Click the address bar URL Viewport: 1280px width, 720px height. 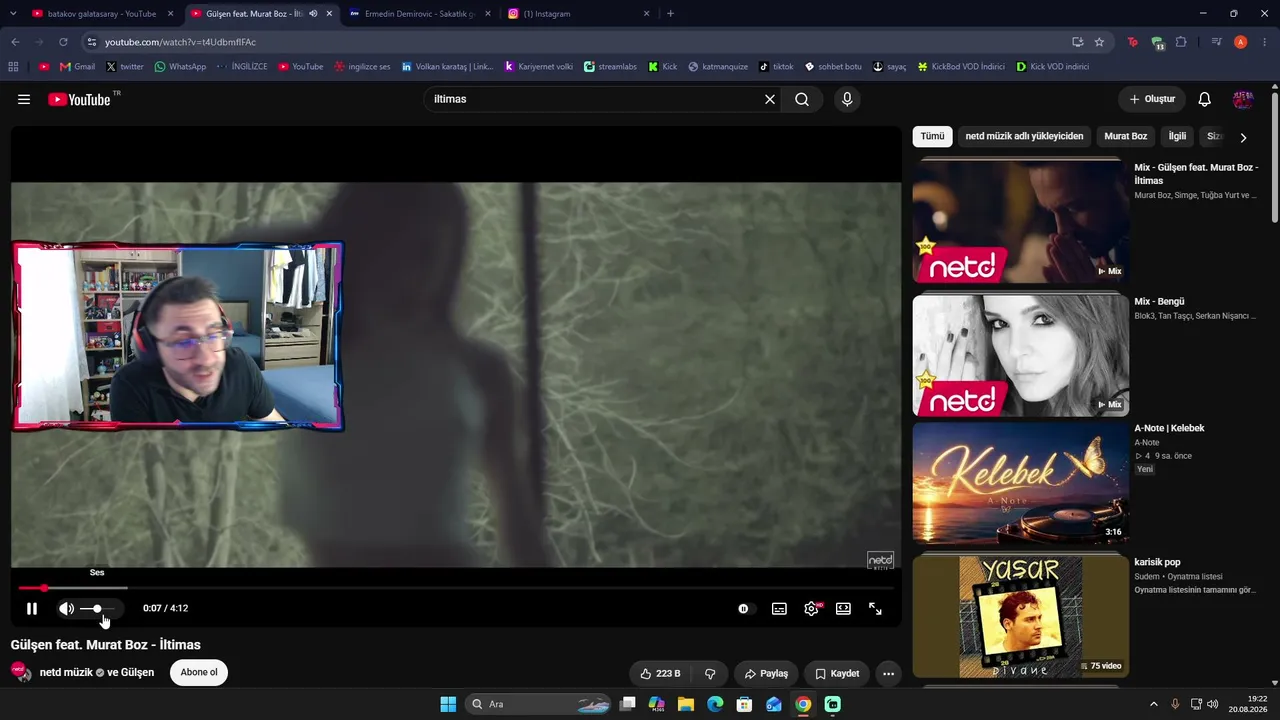[180, 42]
